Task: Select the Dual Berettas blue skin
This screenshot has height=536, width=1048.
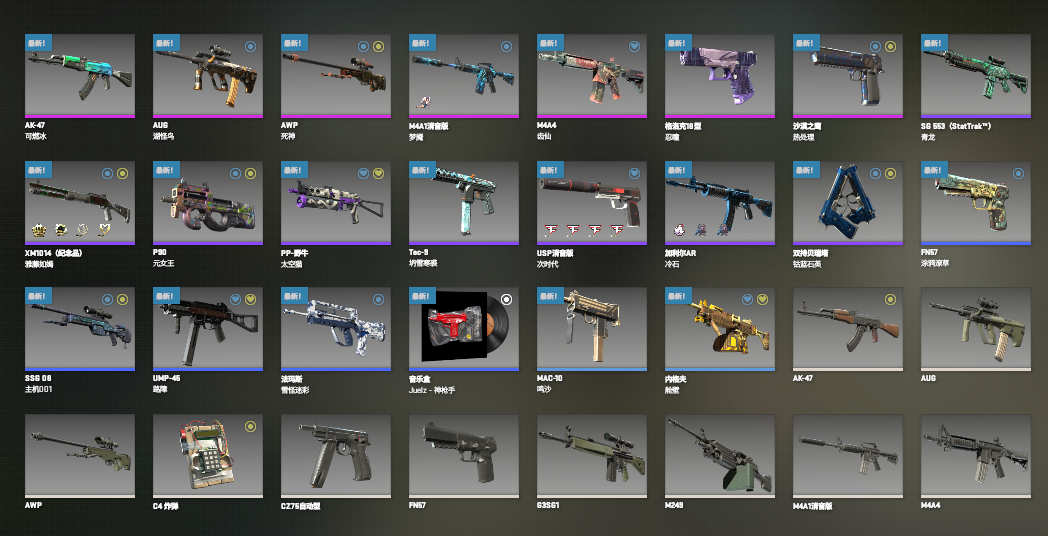Action: click(847, 203)
